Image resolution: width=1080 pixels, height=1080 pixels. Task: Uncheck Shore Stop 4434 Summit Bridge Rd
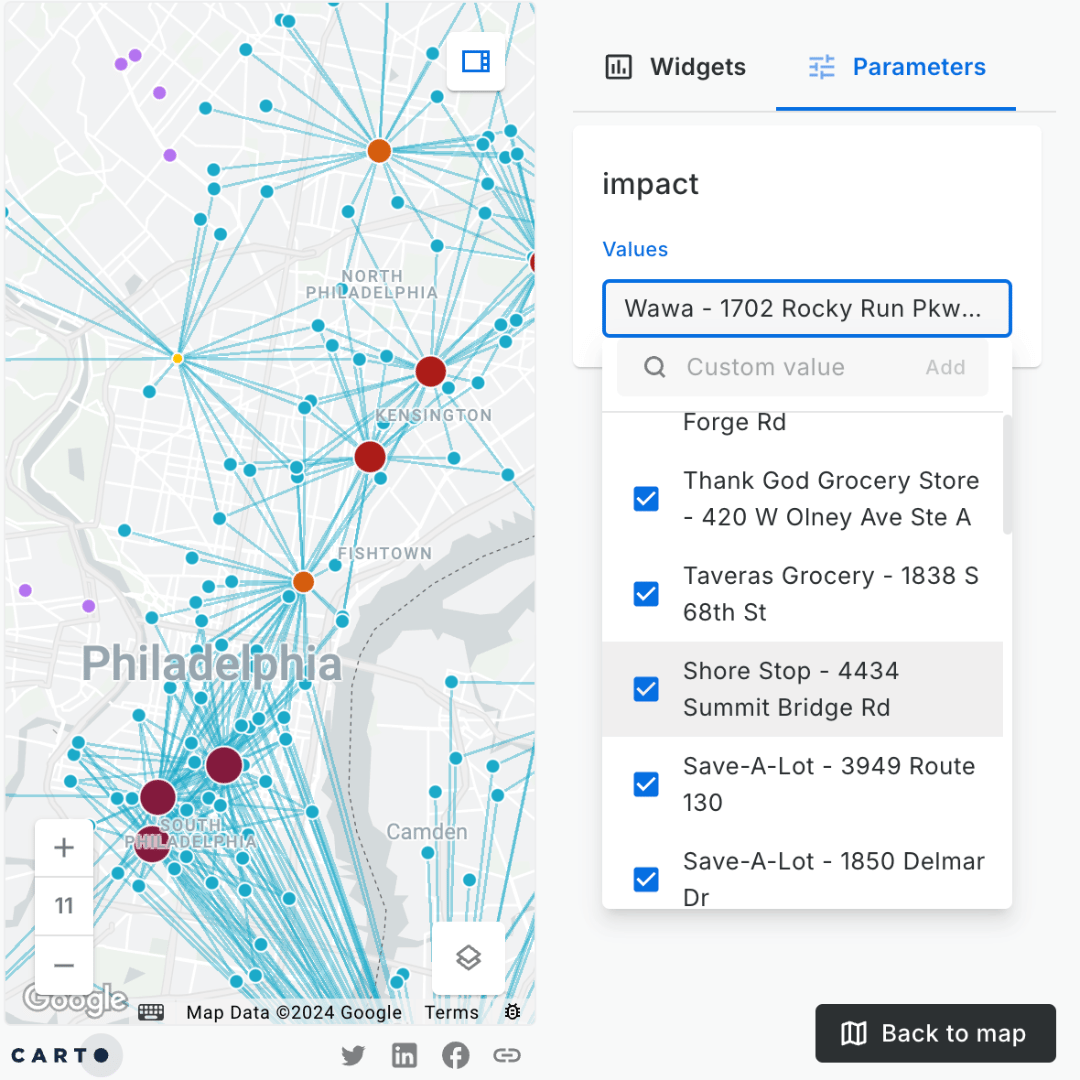click(646, 689)
